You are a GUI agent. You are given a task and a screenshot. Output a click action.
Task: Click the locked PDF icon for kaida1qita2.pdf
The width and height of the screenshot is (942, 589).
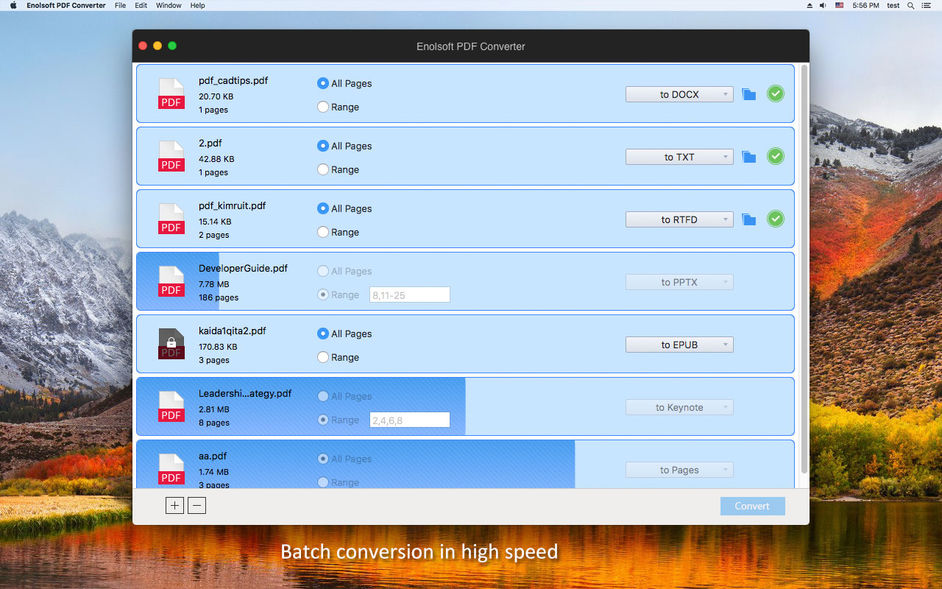click(171, 344)
